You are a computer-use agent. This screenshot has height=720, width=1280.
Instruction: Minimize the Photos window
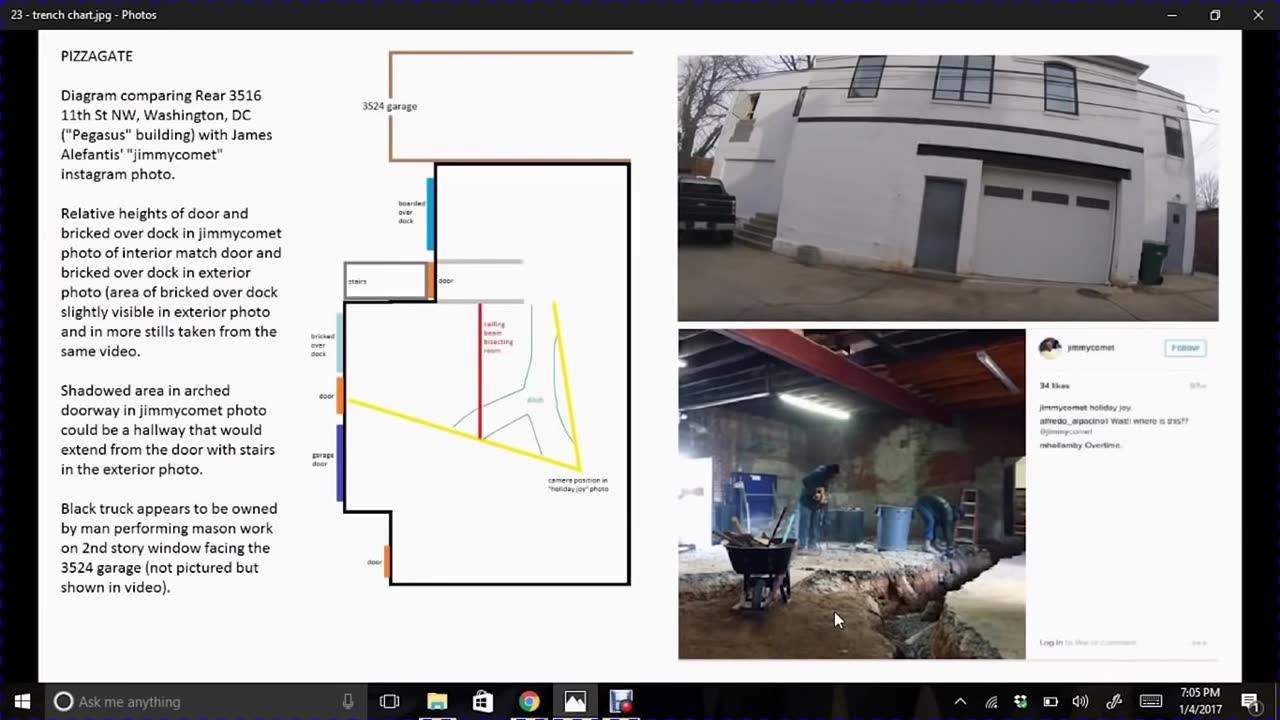pyautogui.click(x=1171, y=15)
